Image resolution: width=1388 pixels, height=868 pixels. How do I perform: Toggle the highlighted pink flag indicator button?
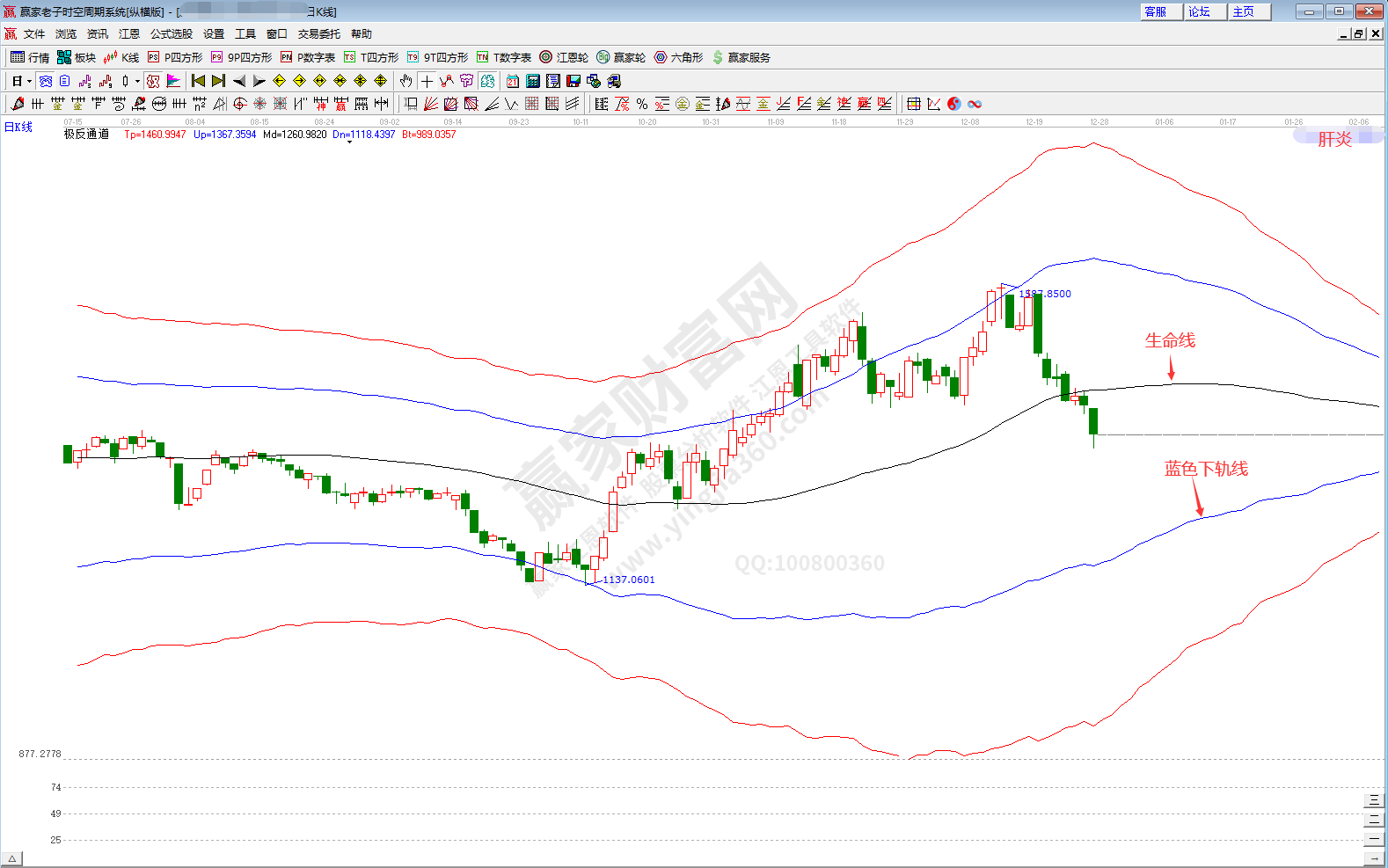click(174, 81)
